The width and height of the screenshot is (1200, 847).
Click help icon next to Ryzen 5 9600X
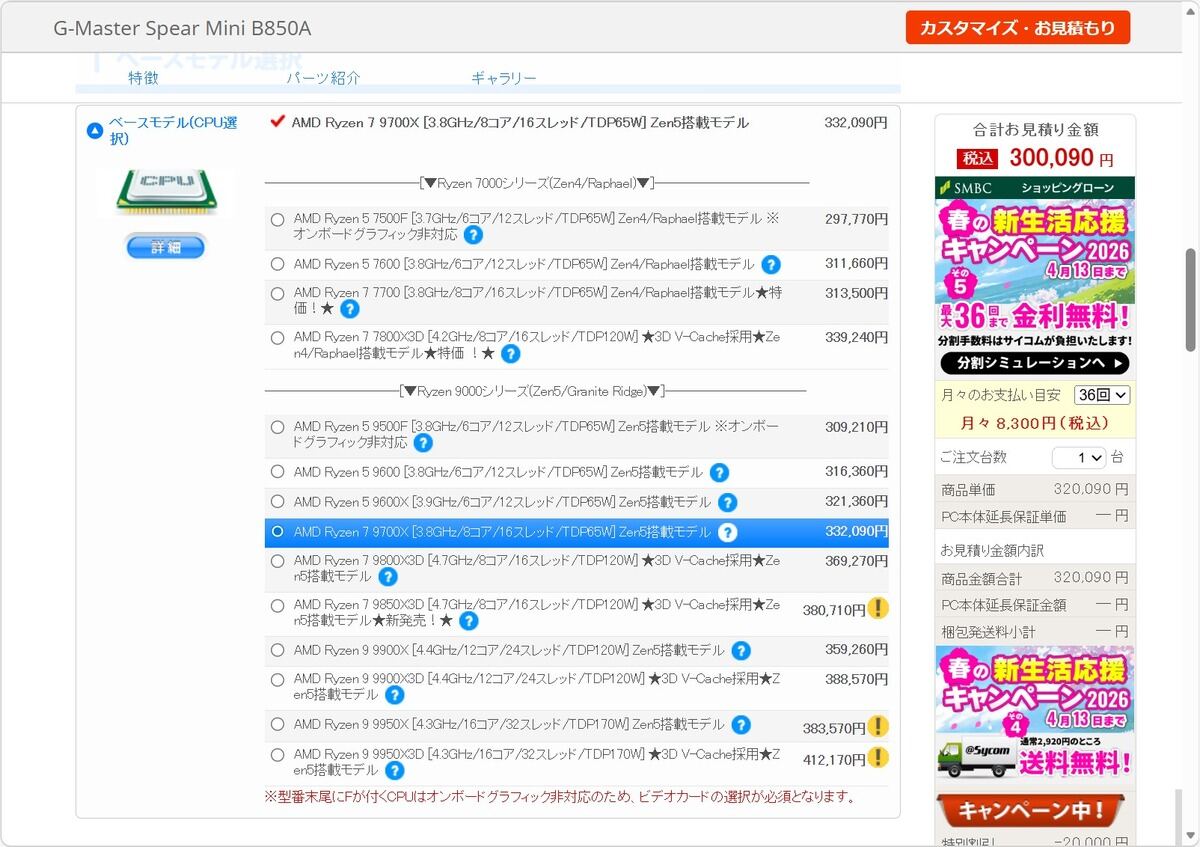pos(727,503)
